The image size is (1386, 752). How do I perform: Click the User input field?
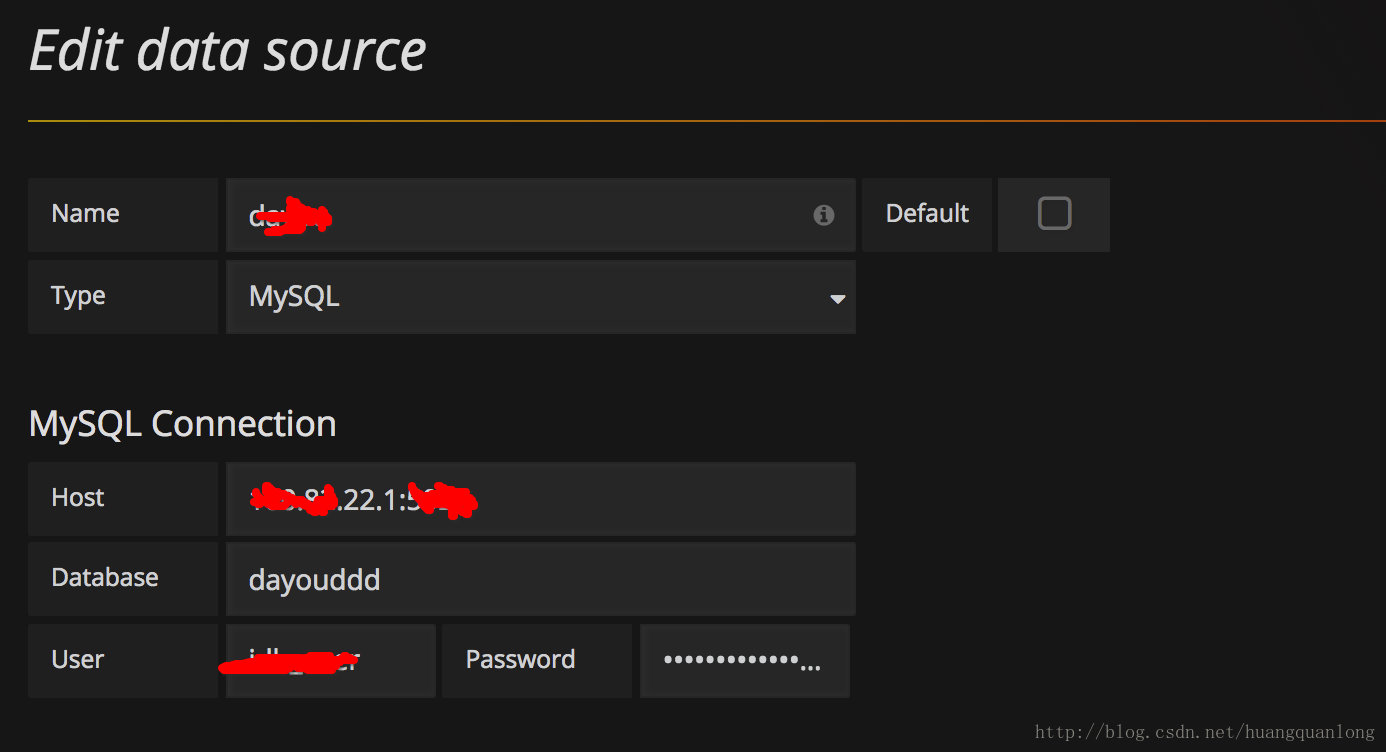331,661
